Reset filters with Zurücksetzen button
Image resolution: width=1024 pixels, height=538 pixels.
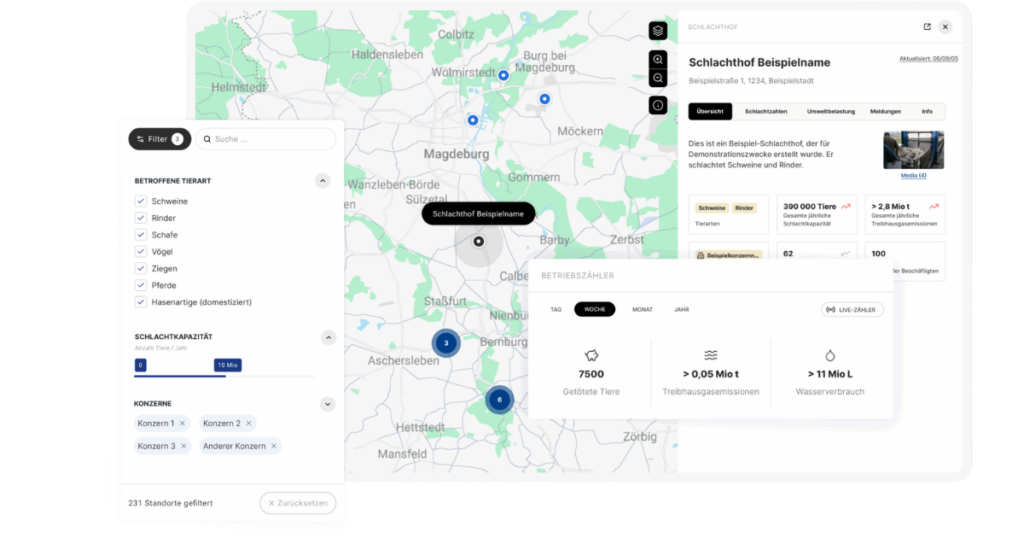click(298, 503)
